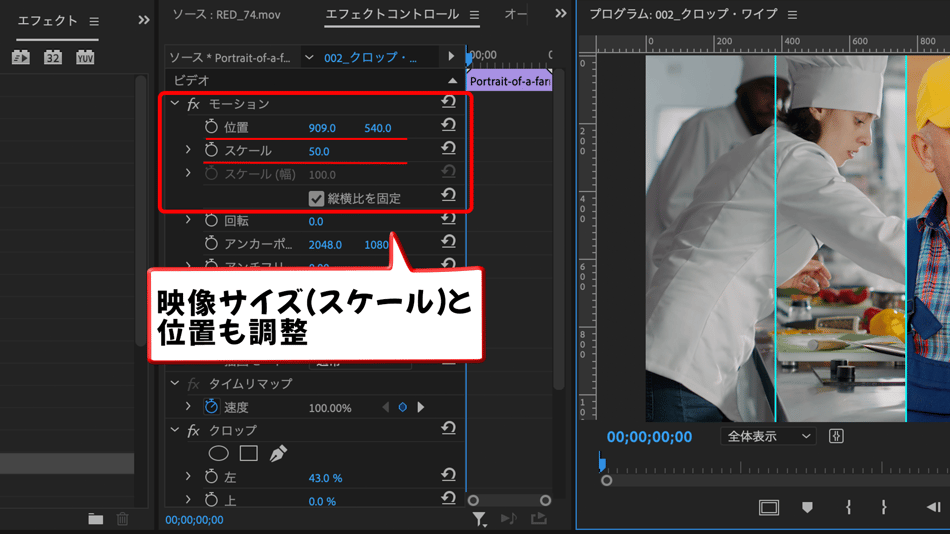Click the スケール value 50.0

(319, 151)
